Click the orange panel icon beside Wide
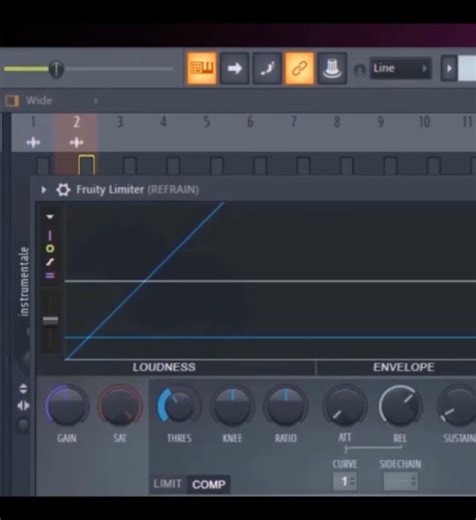Viewport: 476px width, 520px height. click(x=12, y=100)
